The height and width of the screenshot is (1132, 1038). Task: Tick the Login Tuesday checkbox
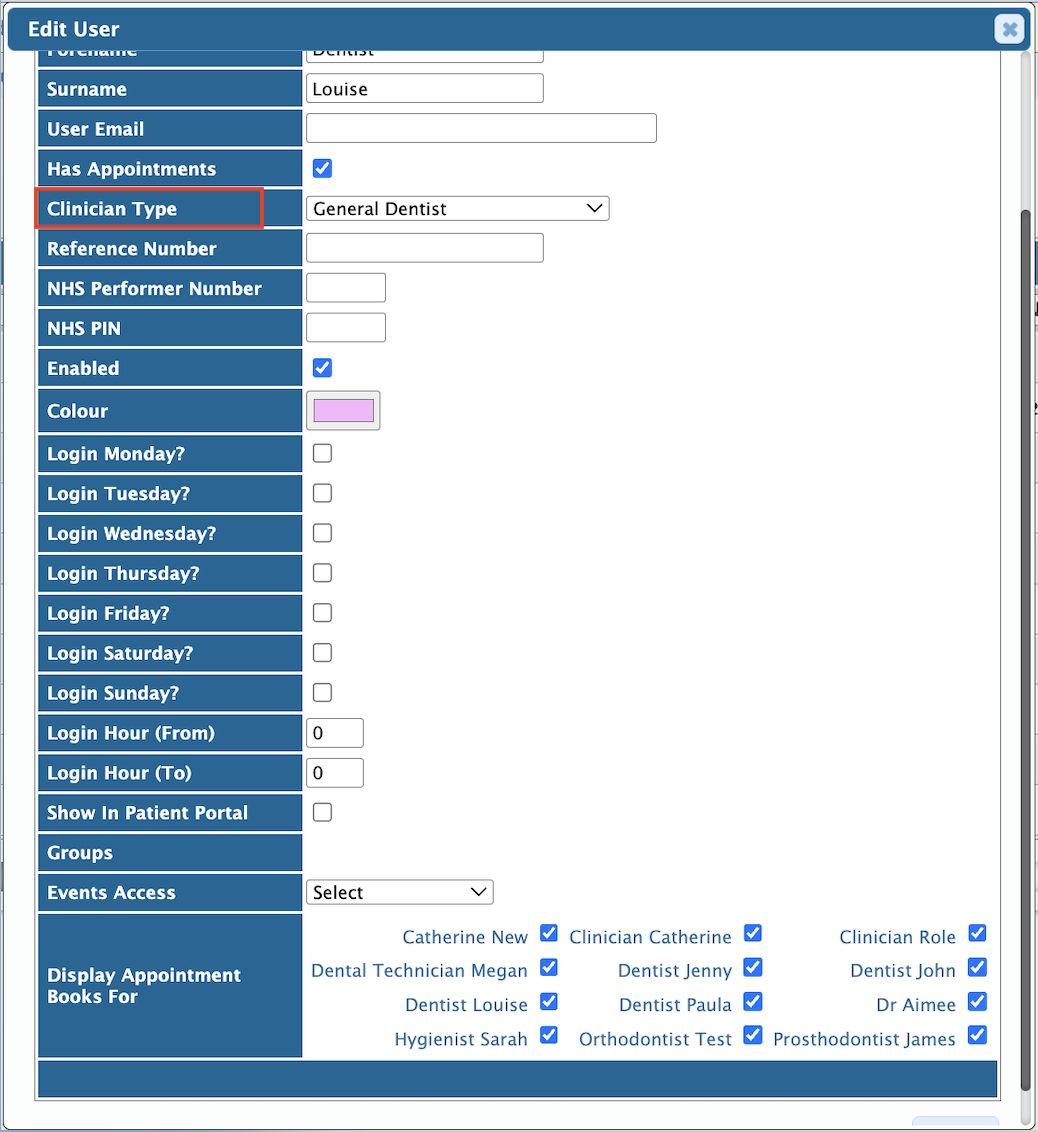pos(322,492)
